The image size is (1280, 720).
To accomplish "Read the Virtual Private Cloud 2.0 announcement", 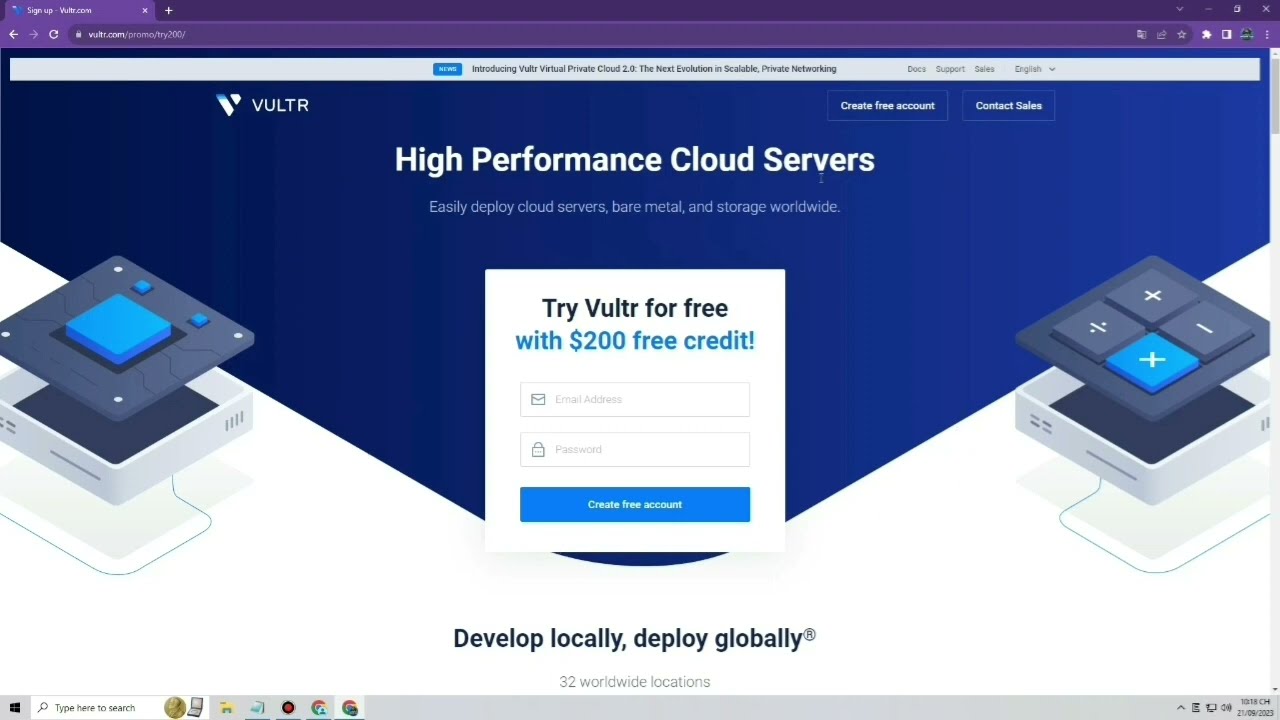I will tap(654, 69).
